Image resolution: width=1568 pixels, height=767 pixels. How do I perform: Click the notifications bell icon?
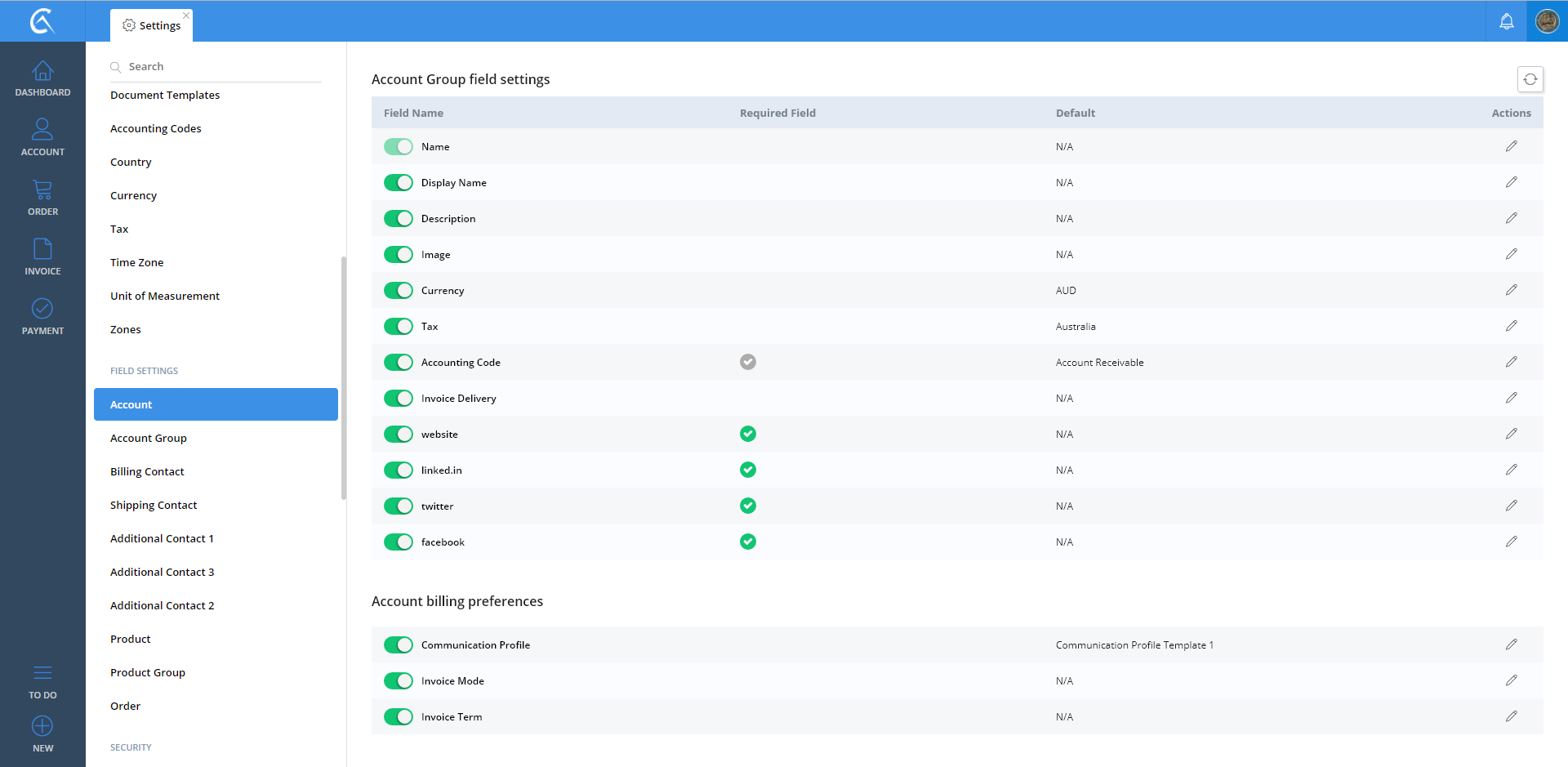pos(1506,21)
